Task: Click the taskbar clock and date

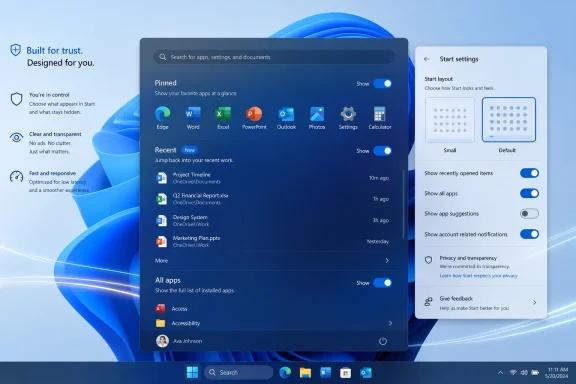Action: [557, 372]
